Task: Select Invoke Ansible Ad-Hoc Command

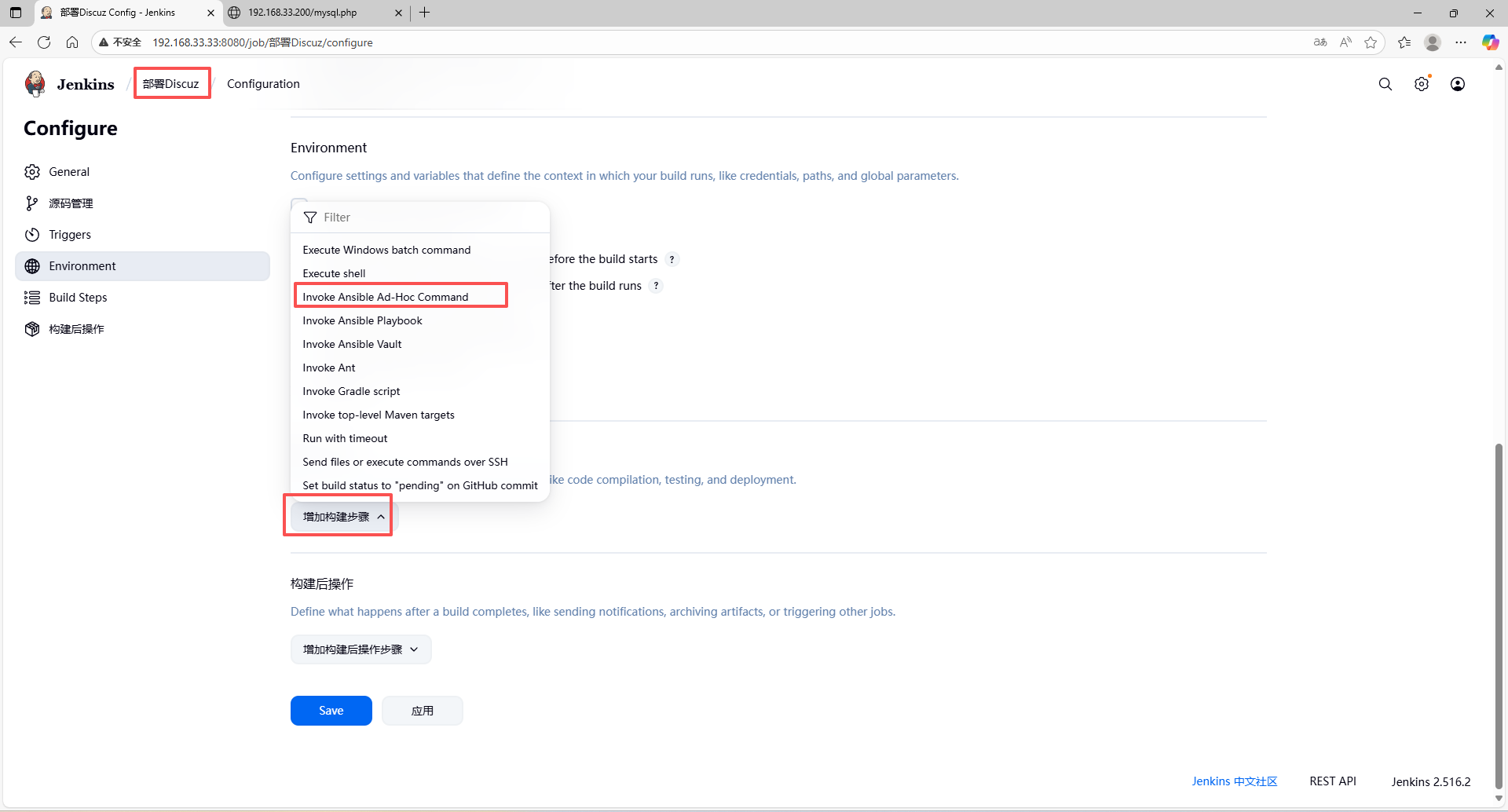Action: 420,297
